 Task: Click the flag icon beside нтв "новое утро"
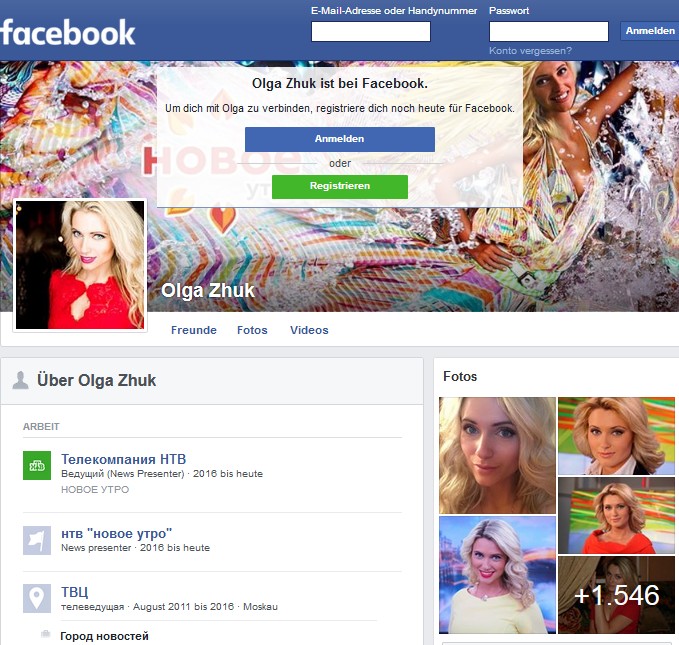tap(37, 540)
